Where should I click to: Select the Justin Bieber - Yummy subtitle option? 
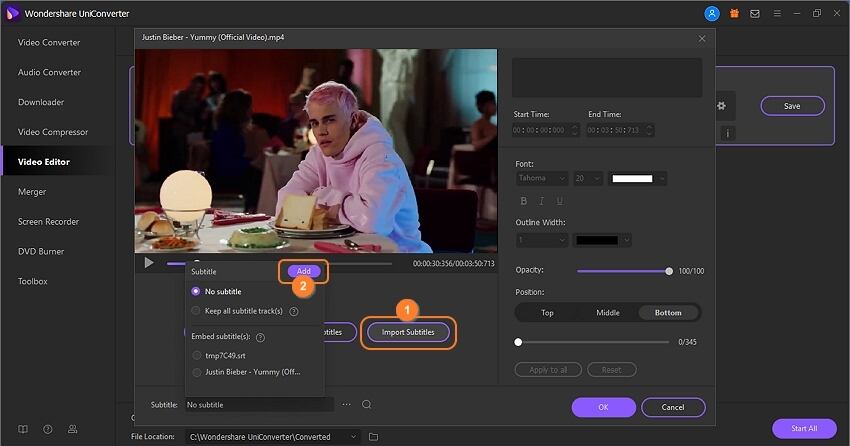coord(247,372)
